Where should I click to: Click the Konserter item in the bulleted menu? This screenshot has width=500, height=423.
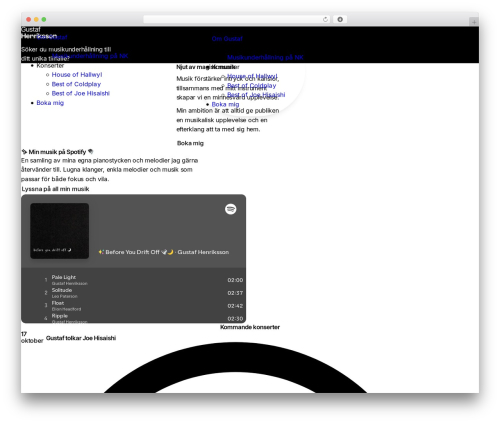pyautogui.click(x=50, y=65)
